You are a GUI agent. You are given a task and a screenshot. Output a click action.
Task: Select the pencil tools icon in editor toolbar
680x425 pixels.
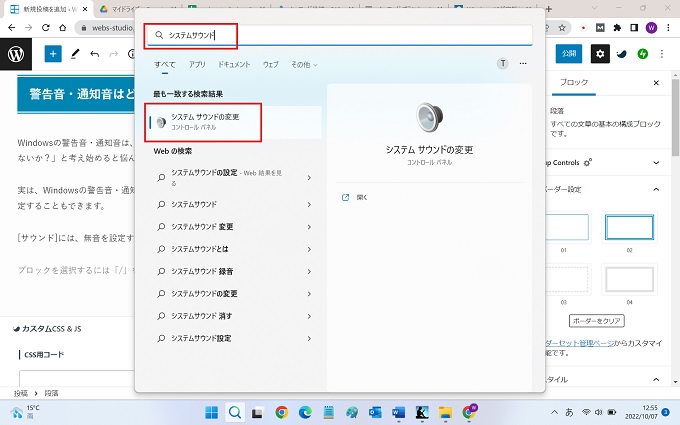click(x=75, y=54)
